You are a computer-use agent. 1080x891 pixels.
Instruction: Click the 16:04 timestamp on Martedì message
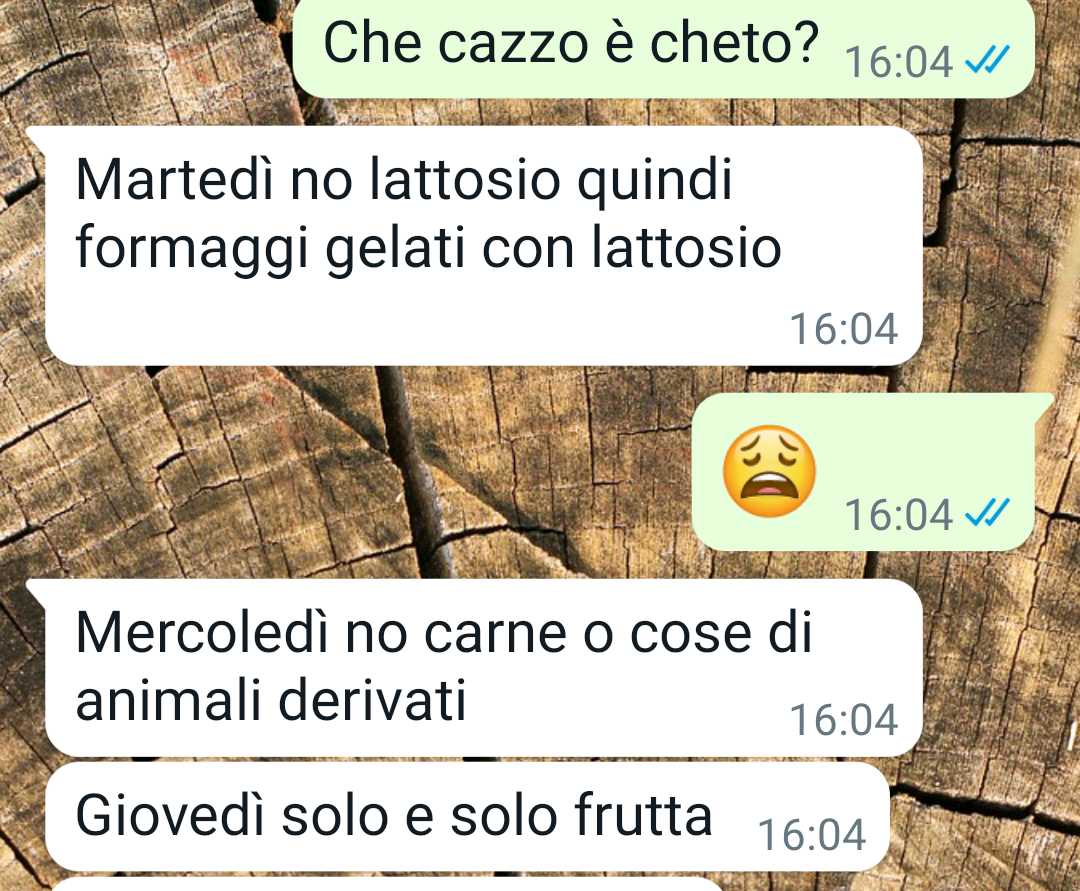(x=844, y=328)
